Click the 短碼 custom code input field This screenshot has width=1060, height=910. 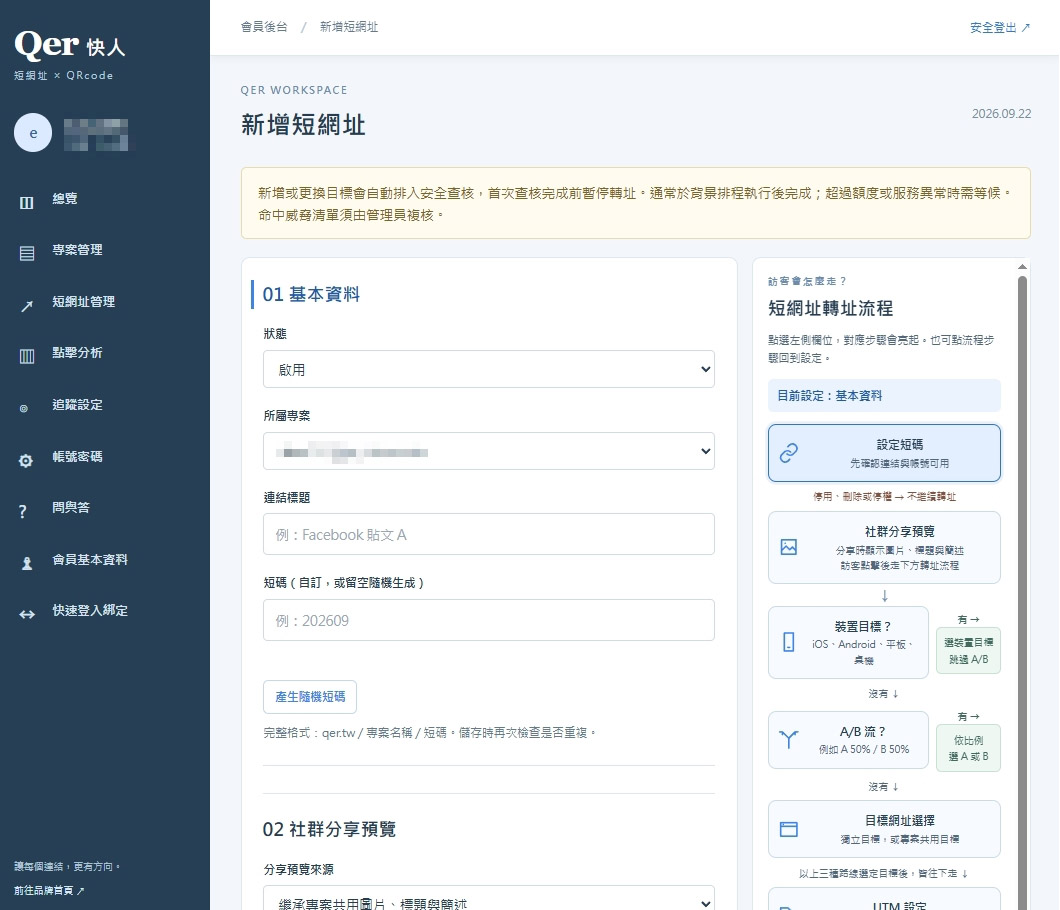489,620
